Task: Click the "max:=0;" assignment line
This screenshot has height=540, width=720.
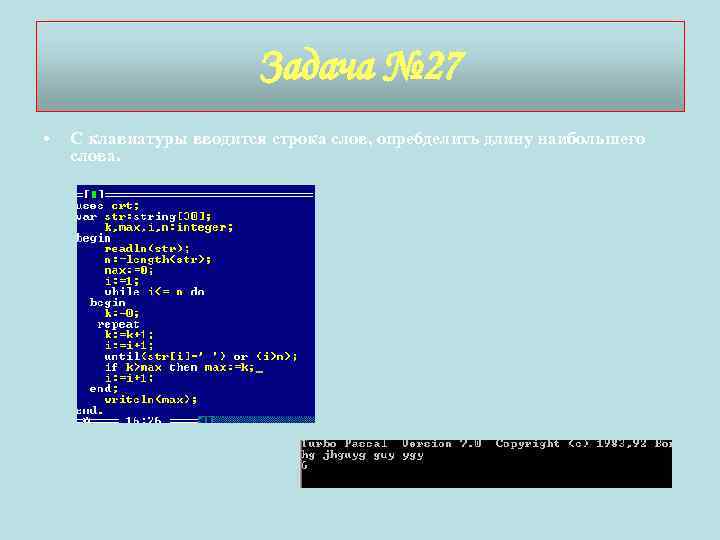Action: [x=128, y=270]
